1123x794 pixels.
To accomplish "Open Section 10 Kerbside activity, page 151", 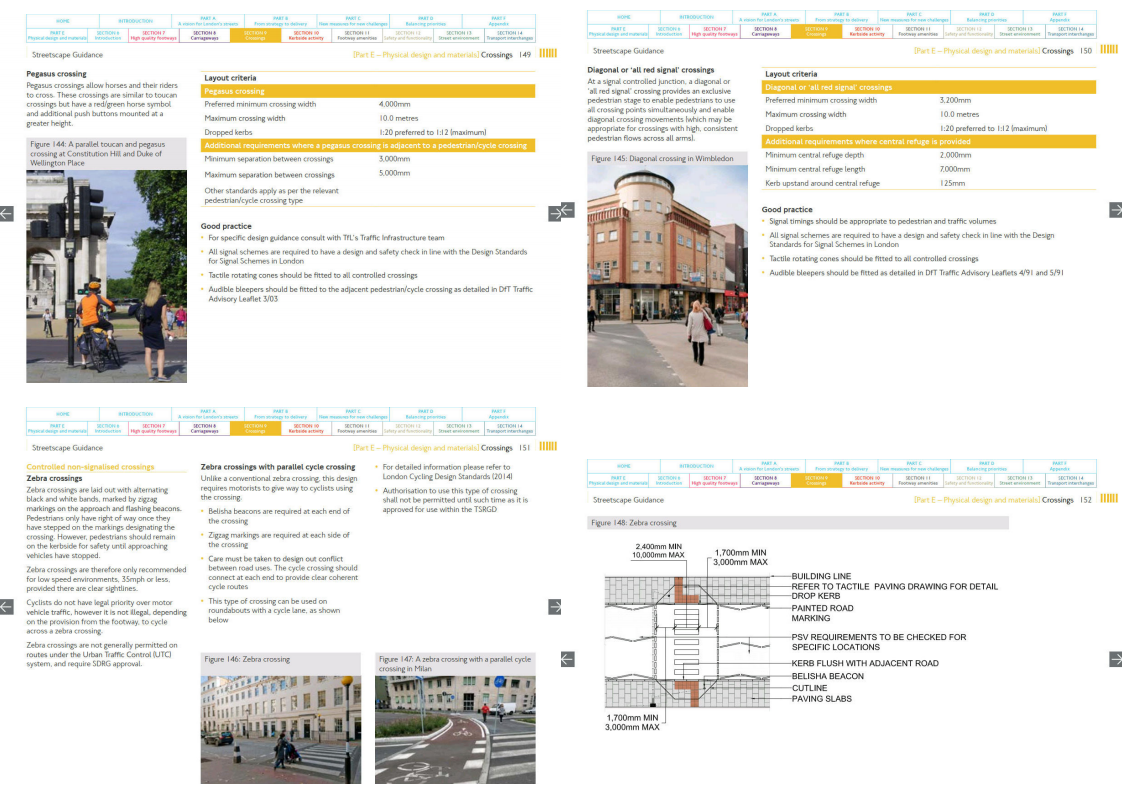I will coord(306,428).
